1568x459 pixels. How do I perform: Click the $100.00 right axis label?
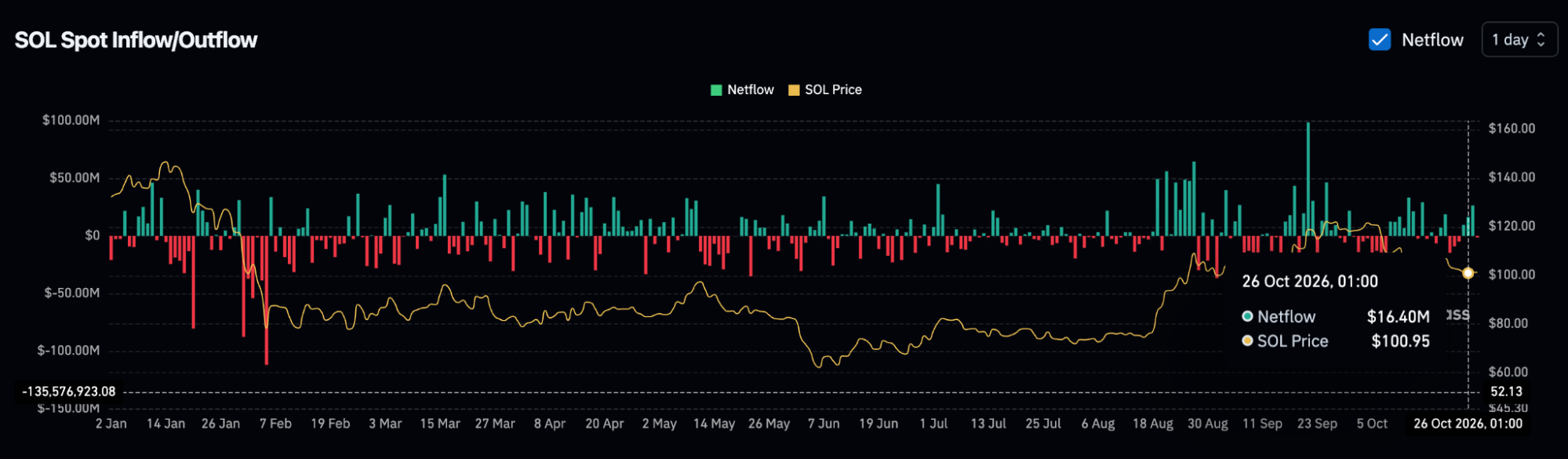[x=1512, y=274]
